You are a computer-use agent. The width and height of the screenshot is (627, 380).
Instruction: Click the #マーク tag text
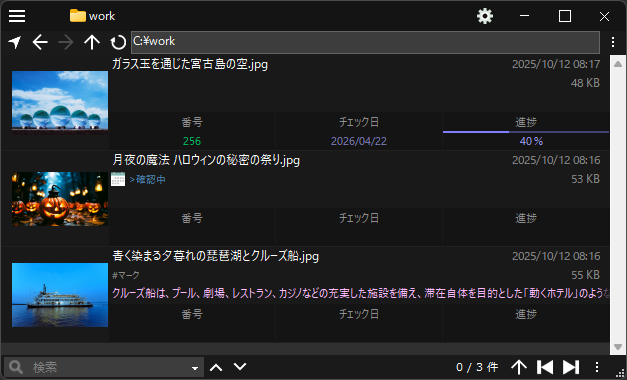click(x=126, y=275)
